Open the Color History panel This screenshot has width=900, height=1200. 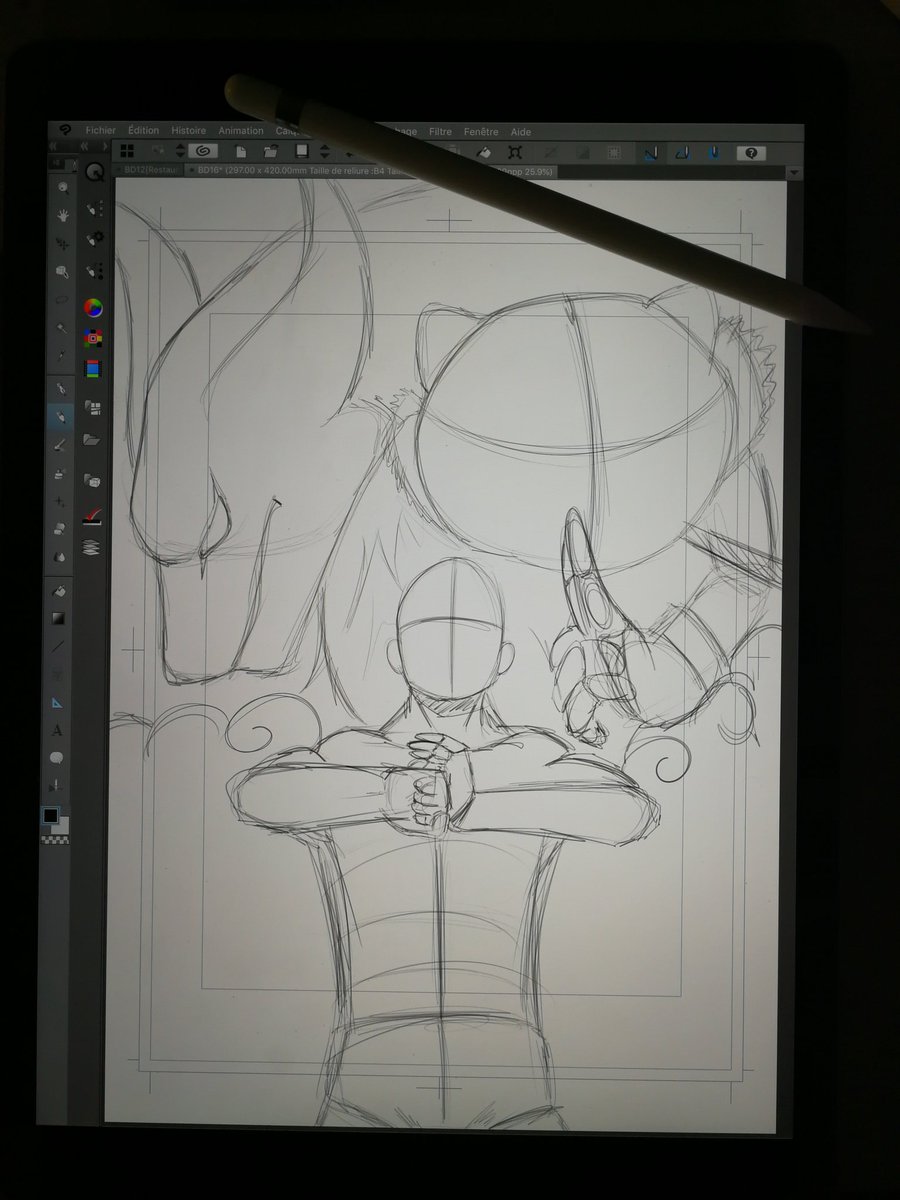pos(94,368)
